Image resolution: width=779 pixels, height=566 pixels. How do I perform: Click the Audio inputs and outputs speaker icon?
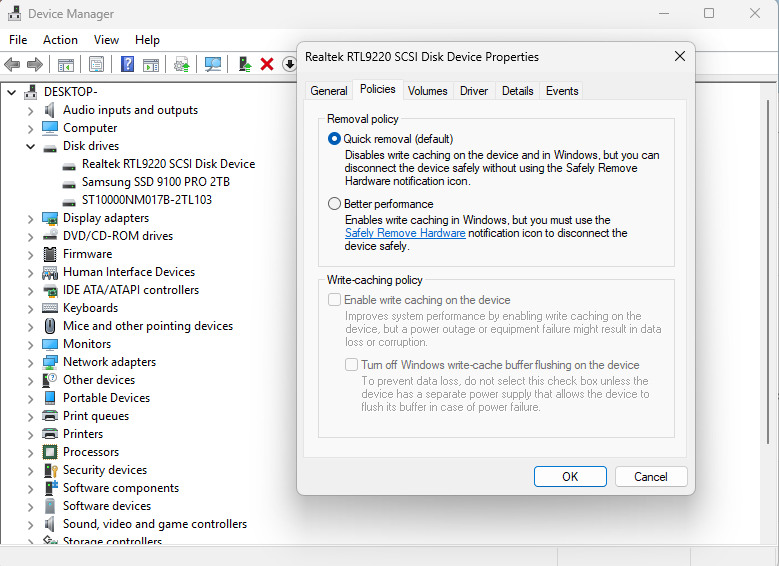(49, 110)
